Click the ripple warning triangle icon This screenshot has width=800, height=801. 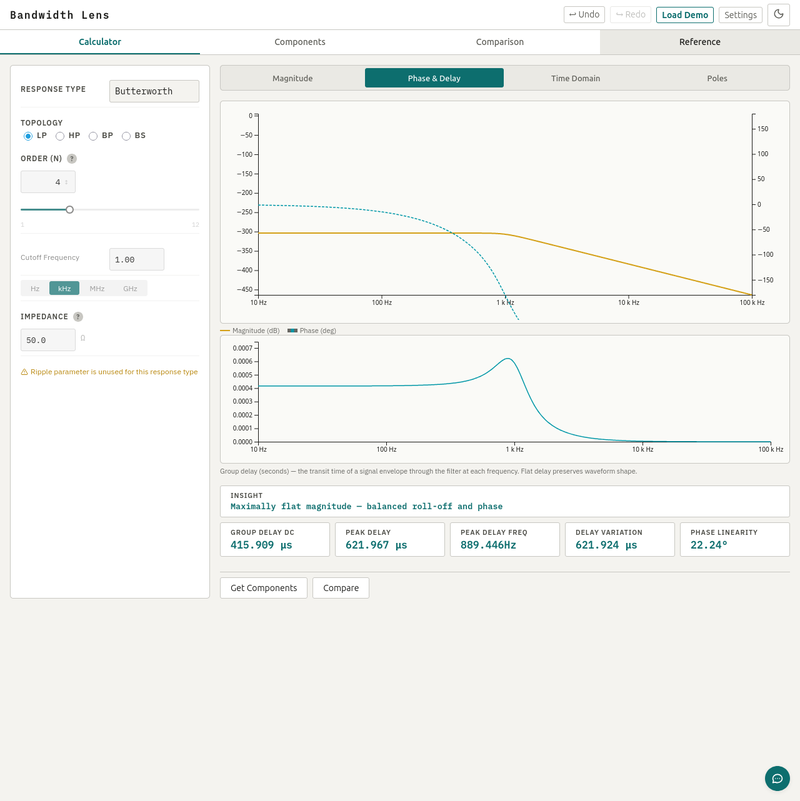[x=24, y=372]
